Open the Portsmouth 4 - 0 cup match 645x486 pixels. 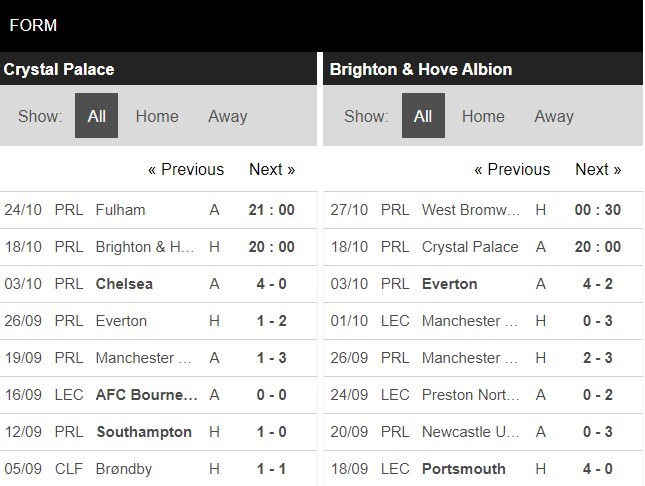483,469
